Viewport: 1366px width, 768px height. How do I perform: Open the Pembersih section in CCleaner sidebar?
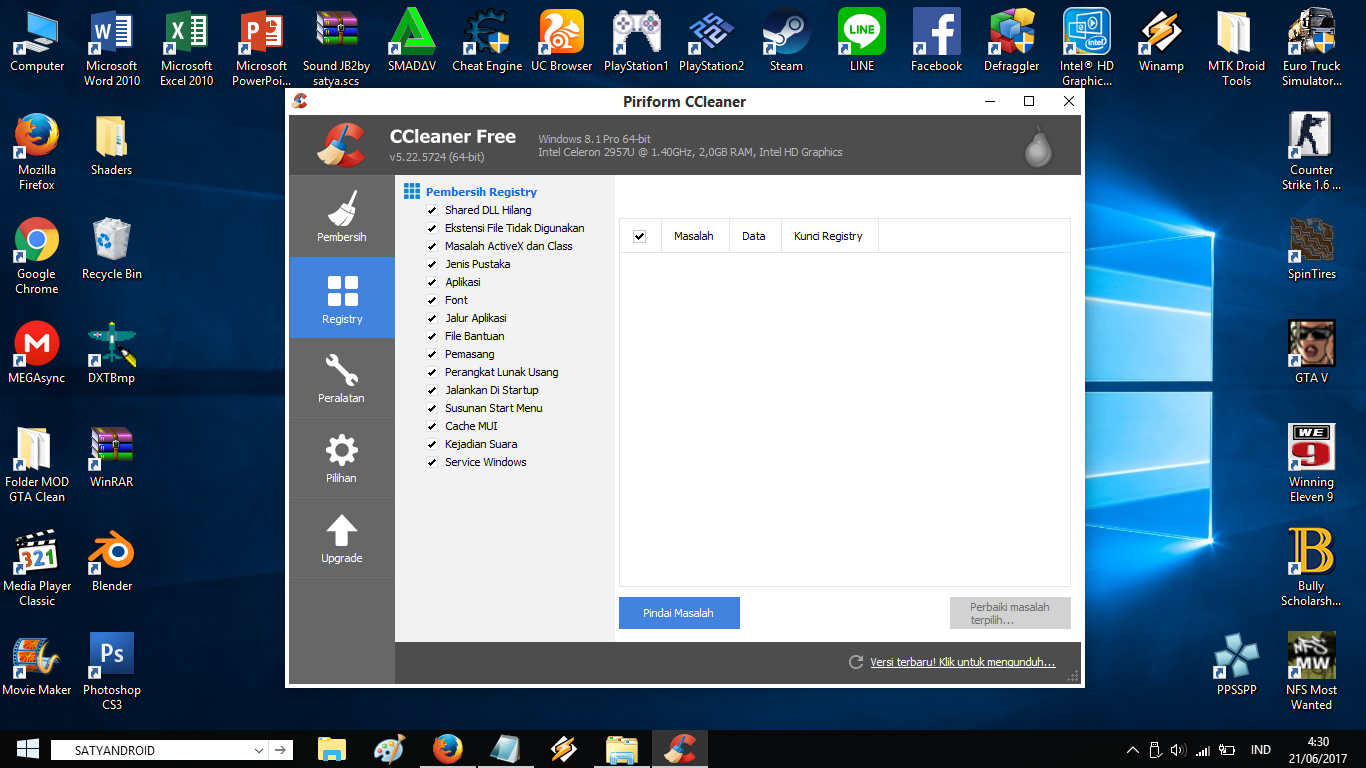pyautogui.click(x=342, y=216)
